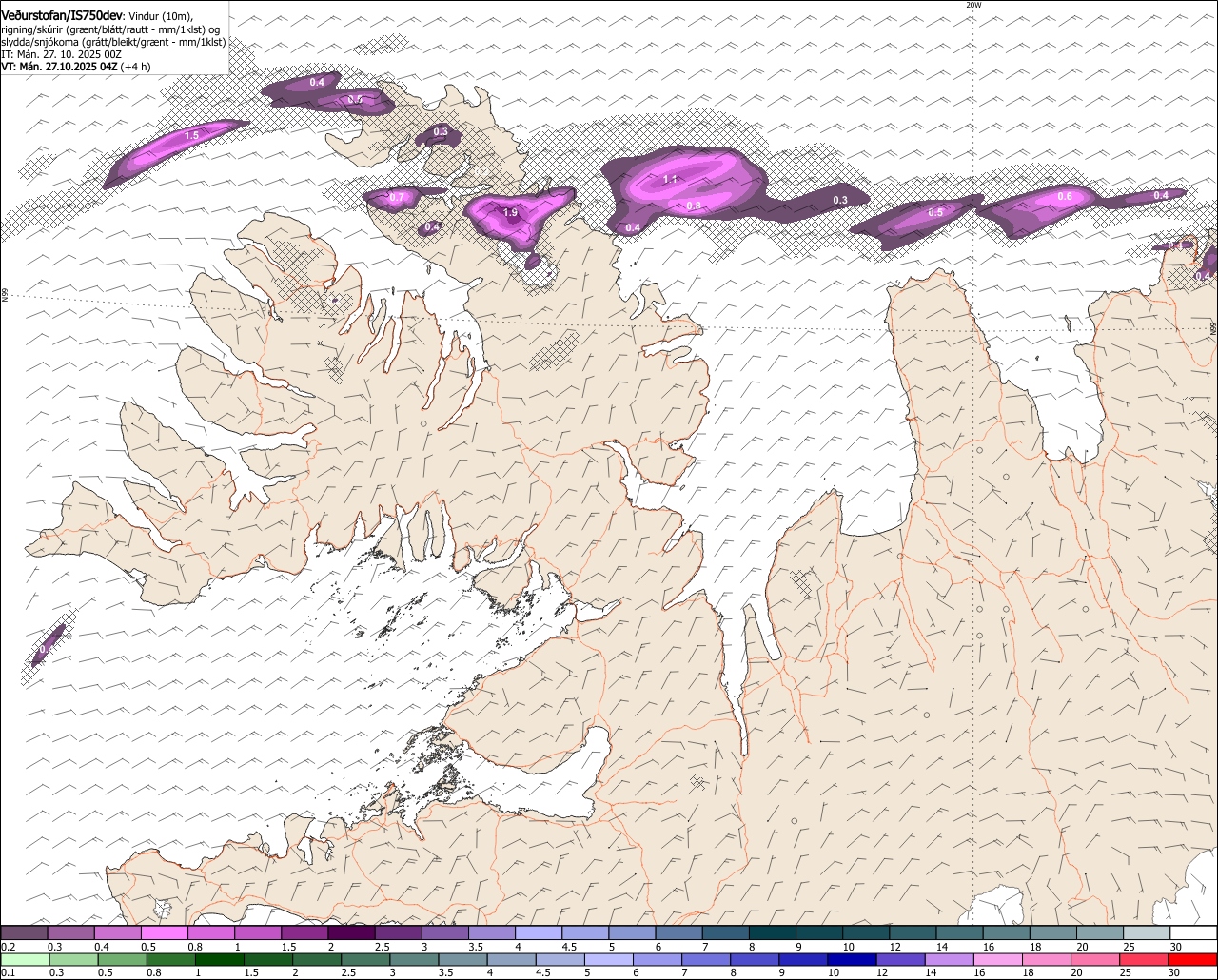This screenshot has width=1218, height=980.
Task: Click the 12 label under the upper scale
Action: (894, 947)
